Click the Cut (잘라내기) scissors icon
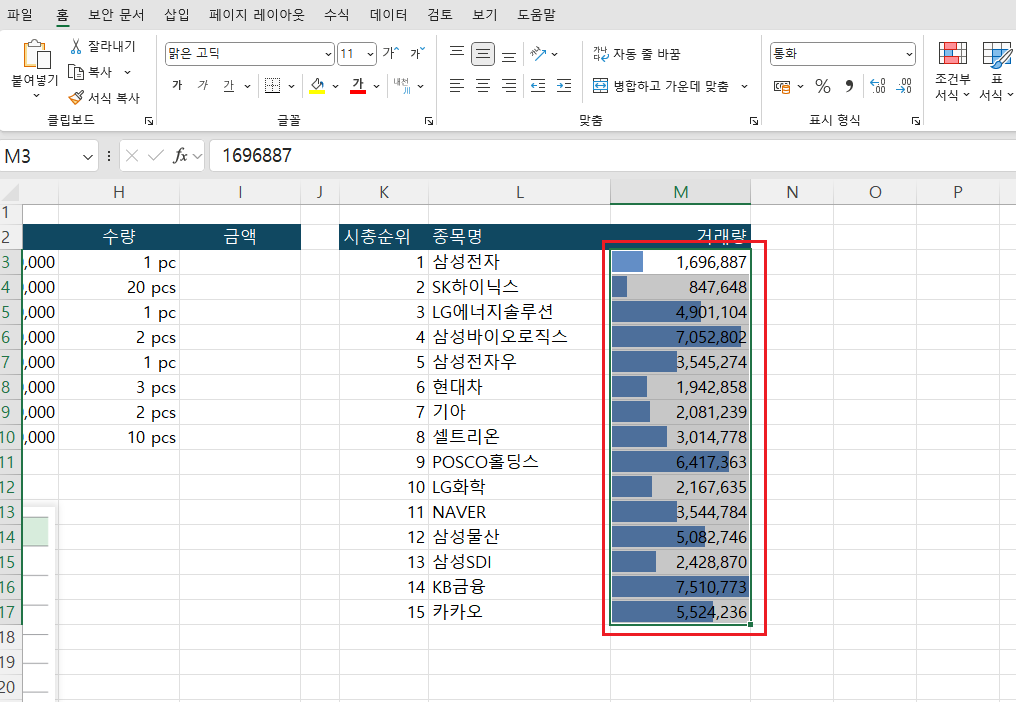The height and width of the screenshot is (702, 1016). (76, 46)
